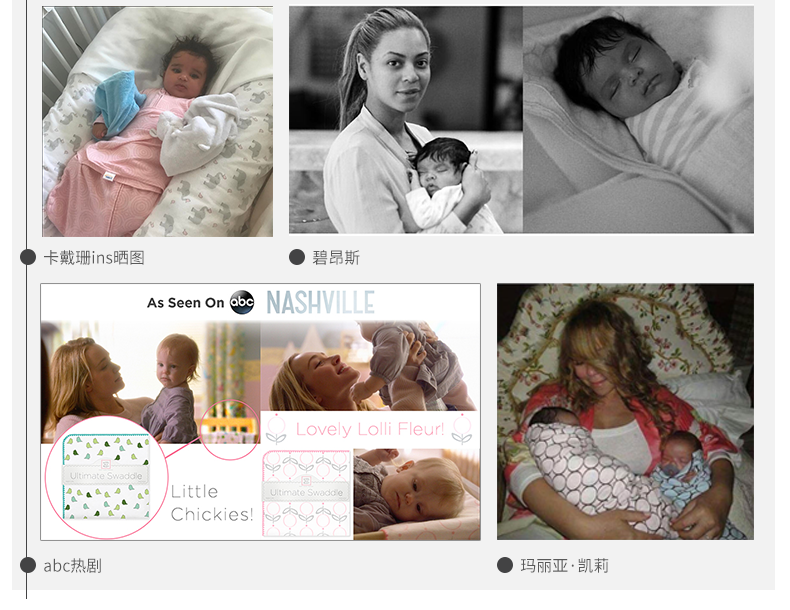Click the bullet dot beside 碧昂斯

pyautogui.click(x=297, y=257)
